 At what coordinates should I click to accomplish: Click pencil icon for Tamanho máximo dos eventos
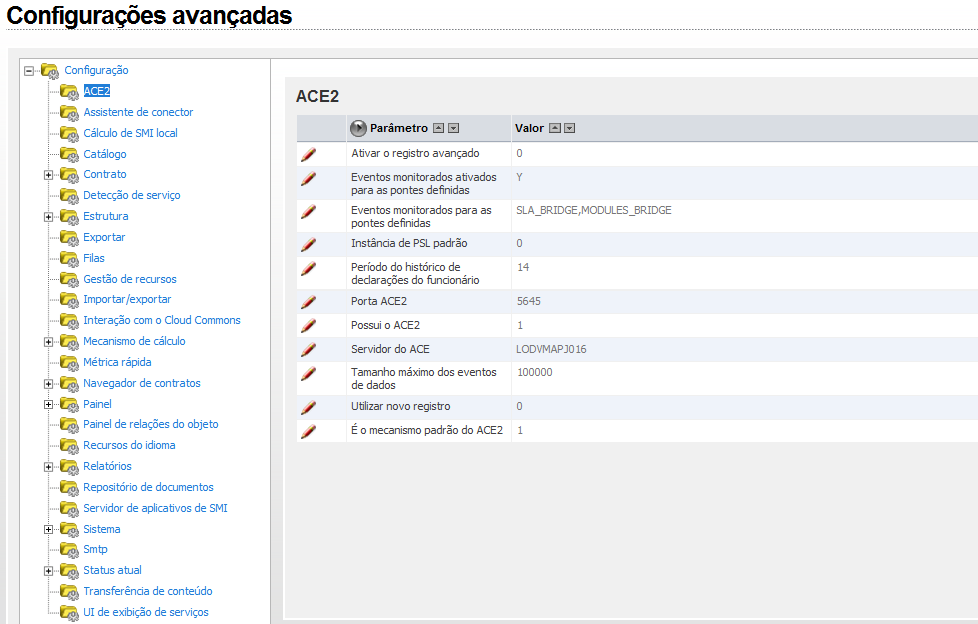tap(308, 374)
